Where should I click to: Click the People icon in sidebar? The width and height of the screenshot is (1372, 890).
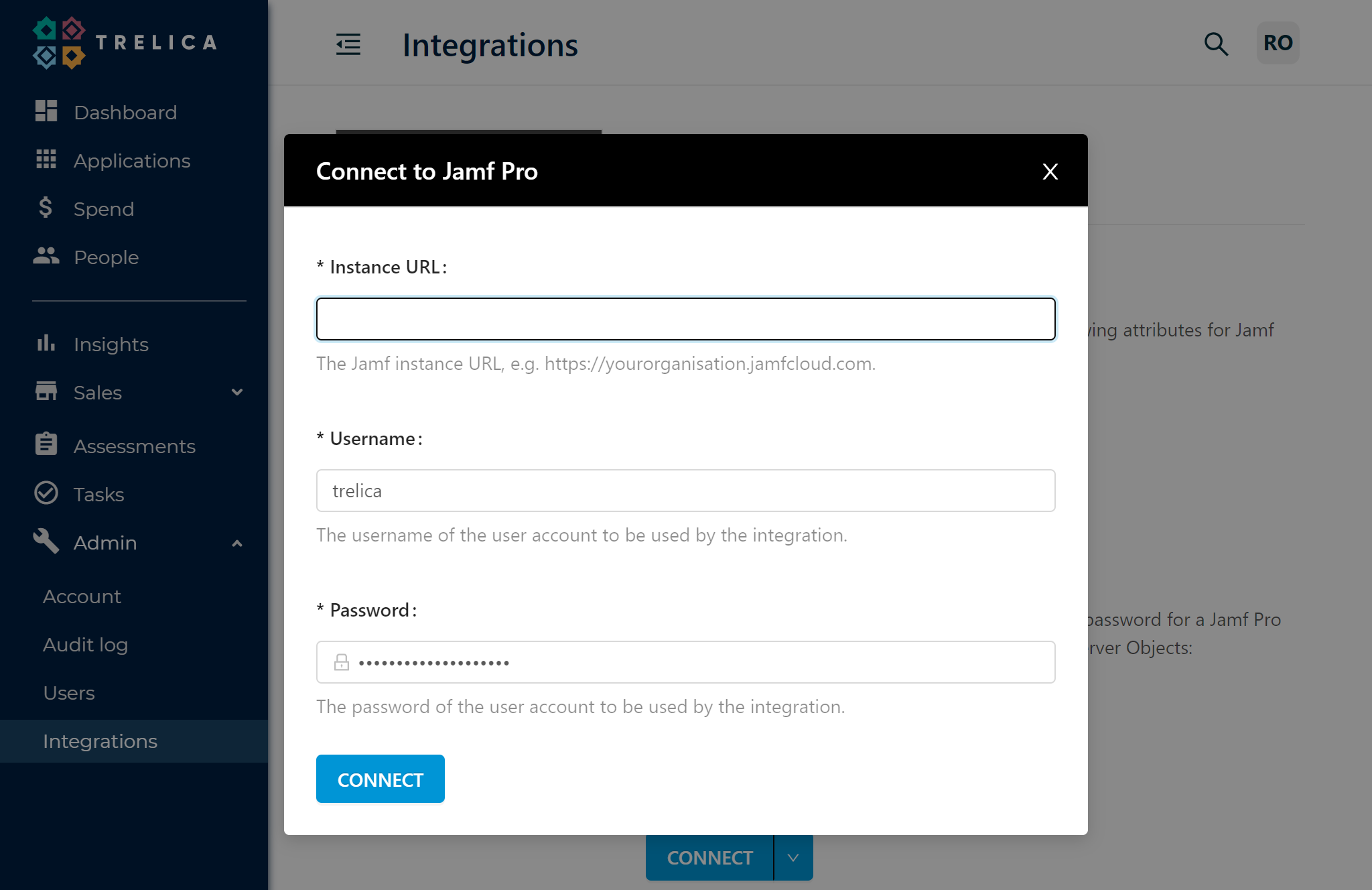click(46, 256)
